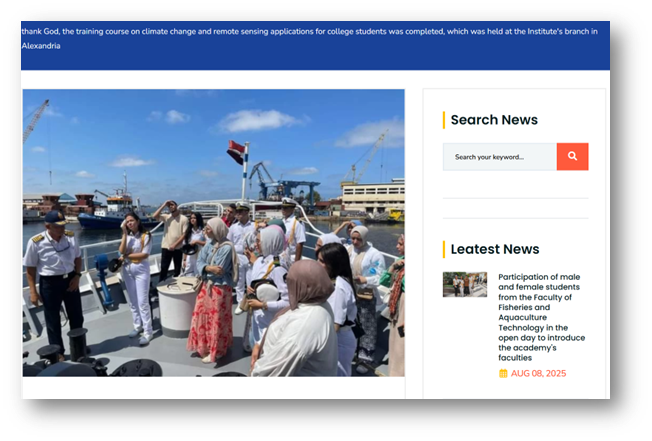The width and height of the screenshot is (652, 441).
Task: Click the orange magnifier search button
Action: (572, 157)
